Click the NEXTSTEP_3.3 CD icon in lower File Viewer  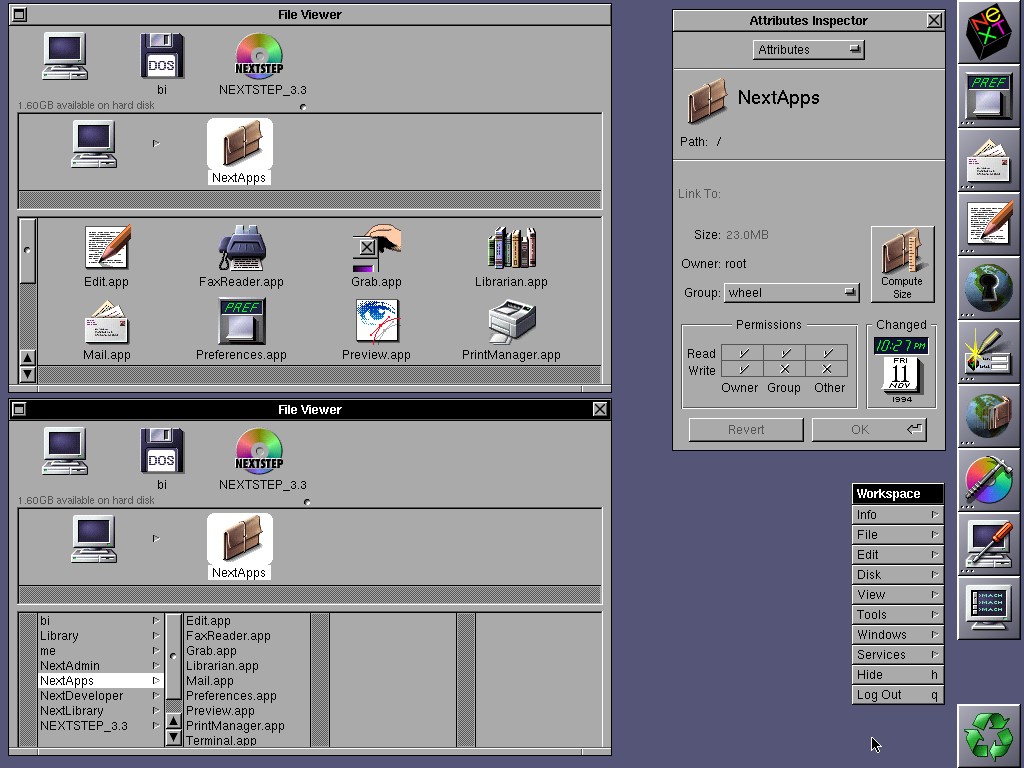tap(259, 451)
